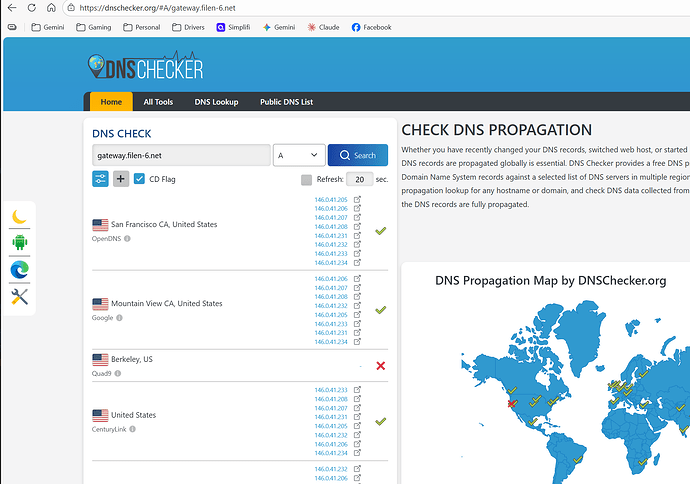Open the record type dropdown showing A
The height and width of the screenshot is (484, 690).
click(299, 155)
